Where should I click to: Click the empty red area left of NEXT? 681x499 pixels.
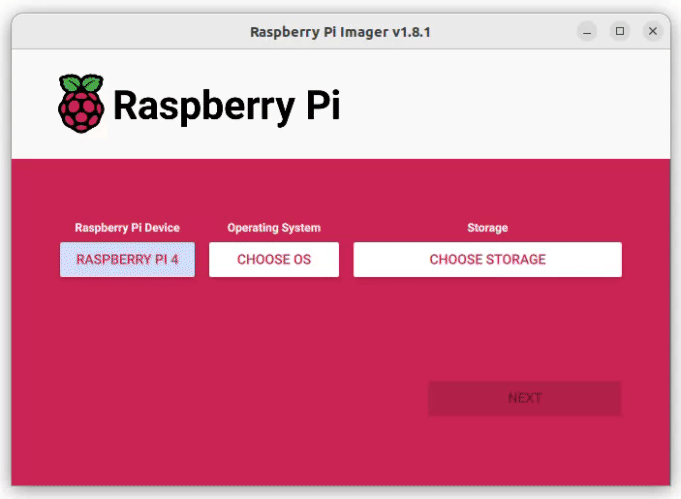(x=250, y=398)
